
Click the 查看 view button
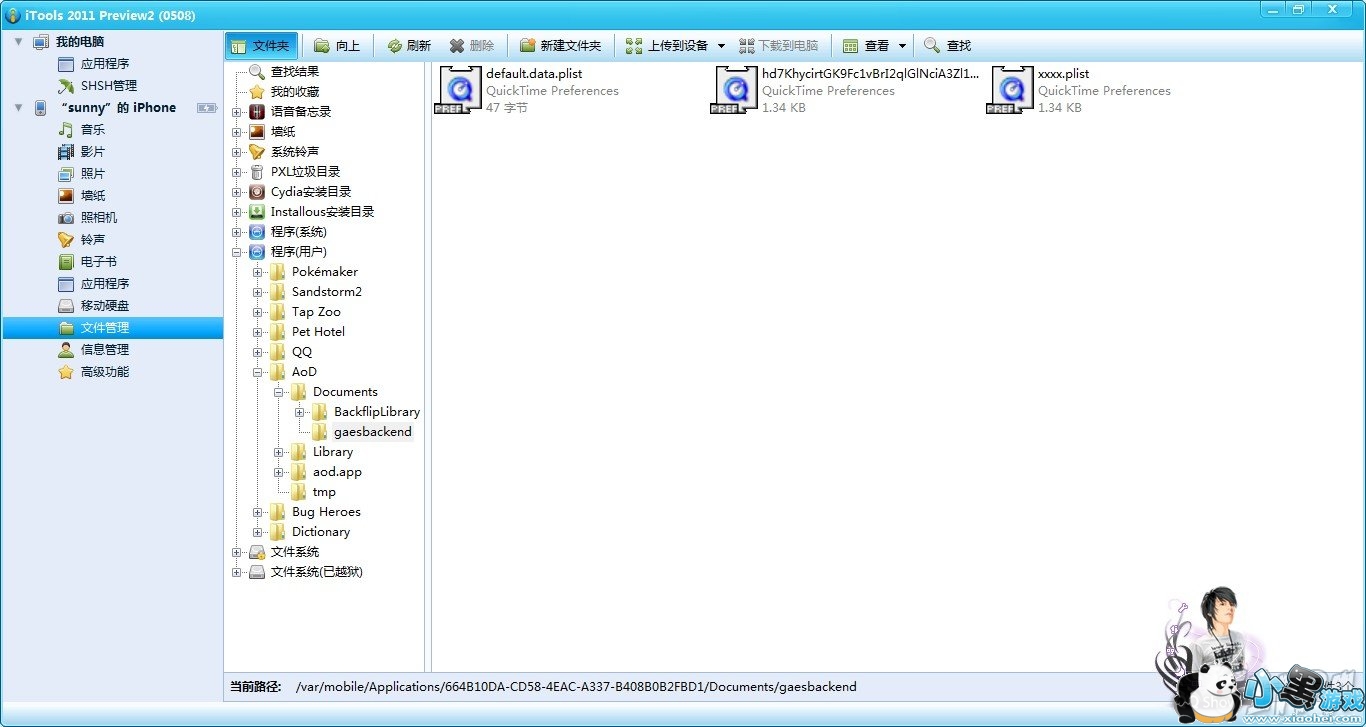[x=866, y=46]
